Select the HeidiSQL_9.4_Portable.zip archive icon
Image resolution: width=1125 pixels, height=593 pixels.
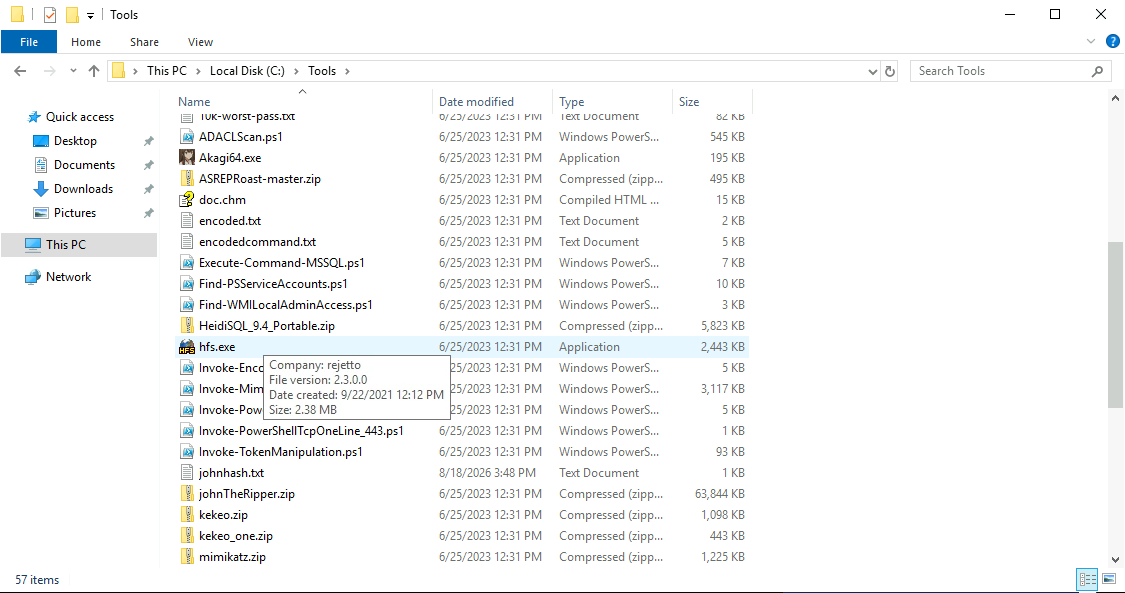(187, 326)
